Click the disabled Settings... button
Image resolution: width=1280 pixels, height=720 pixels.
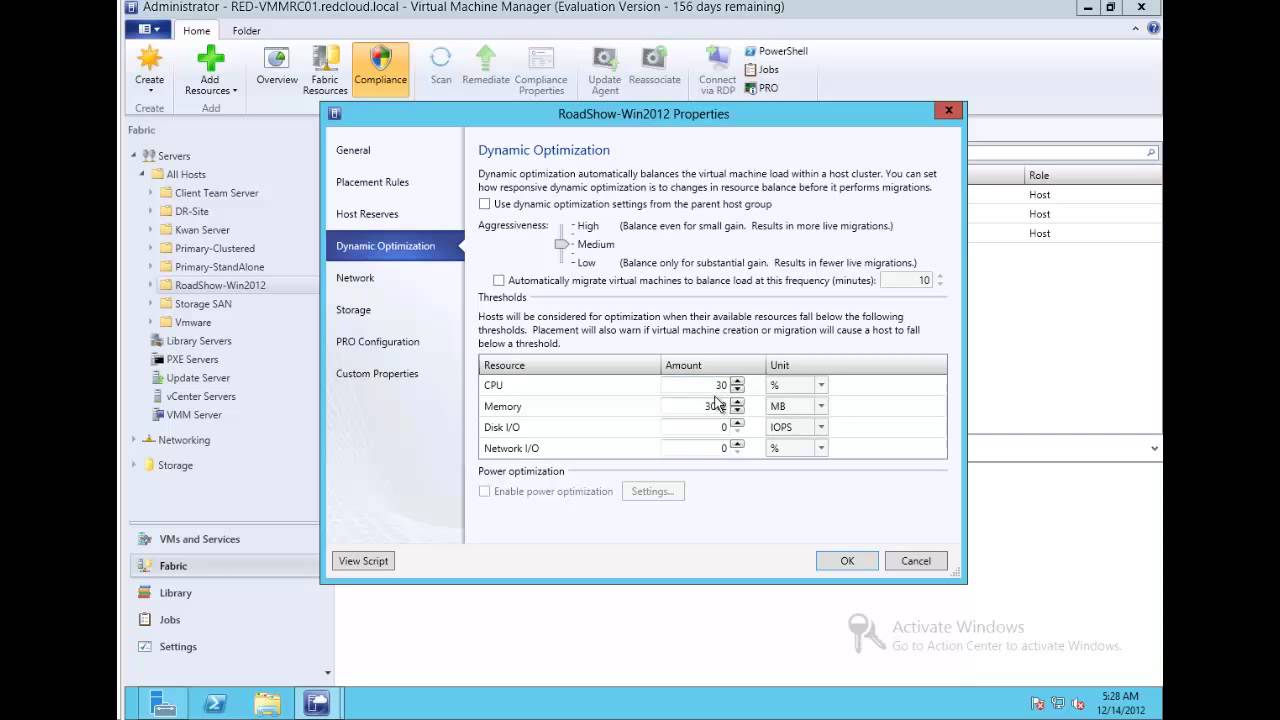tap(653, 492)
